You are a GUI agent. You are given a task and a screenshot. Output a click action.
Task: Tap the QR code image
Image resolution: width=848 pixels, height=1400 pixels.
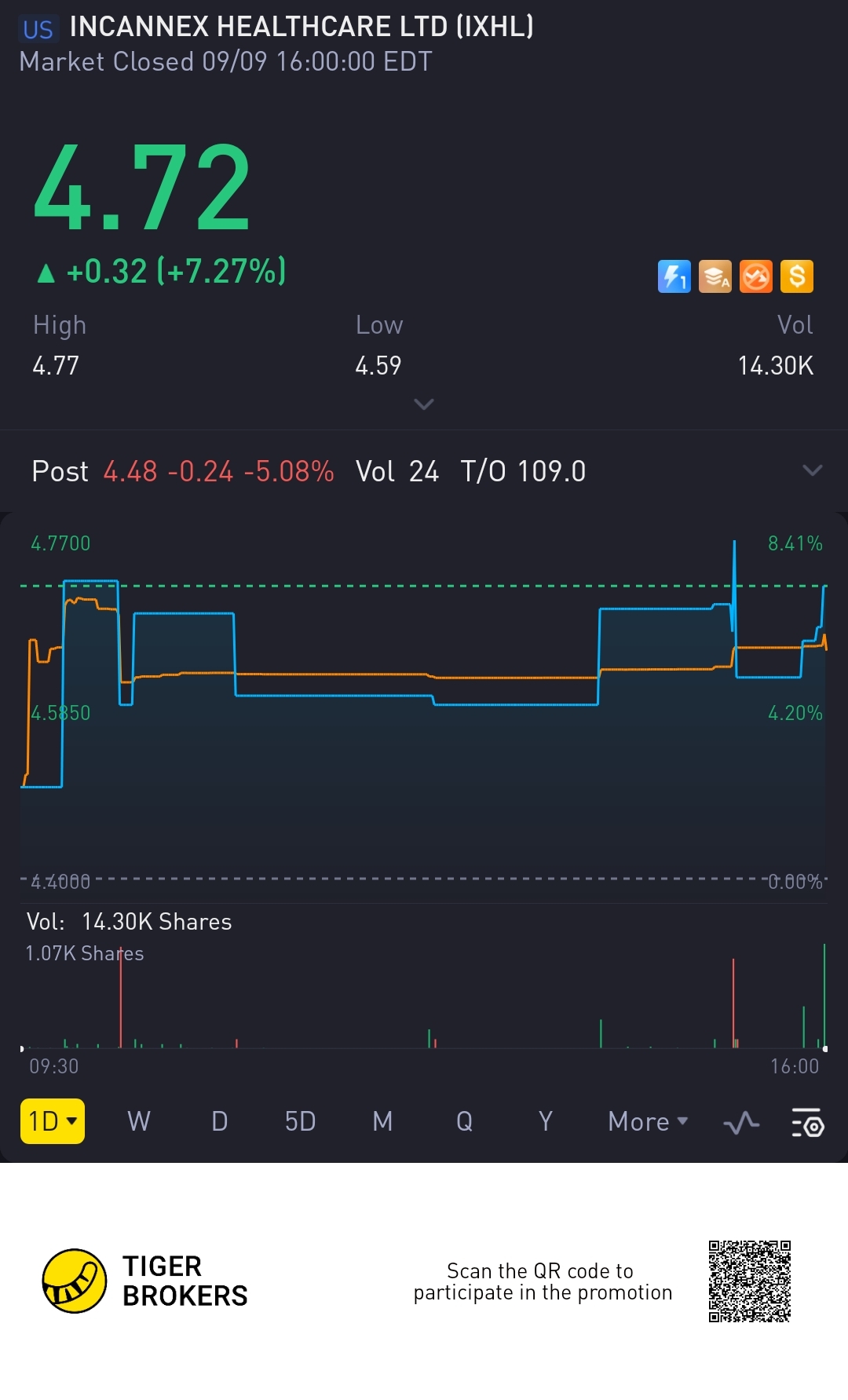click(750, 1281)
